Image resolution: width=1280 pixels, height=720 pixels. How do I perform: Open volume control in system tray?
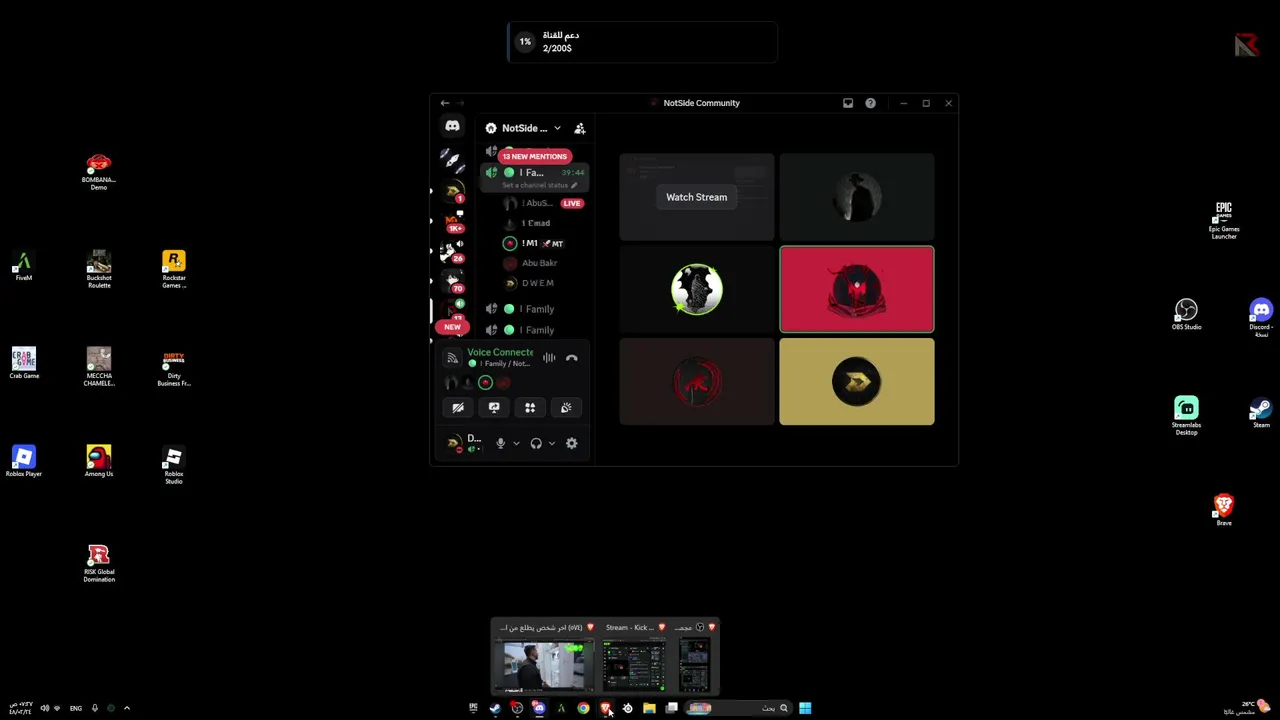tap(44, 708)
